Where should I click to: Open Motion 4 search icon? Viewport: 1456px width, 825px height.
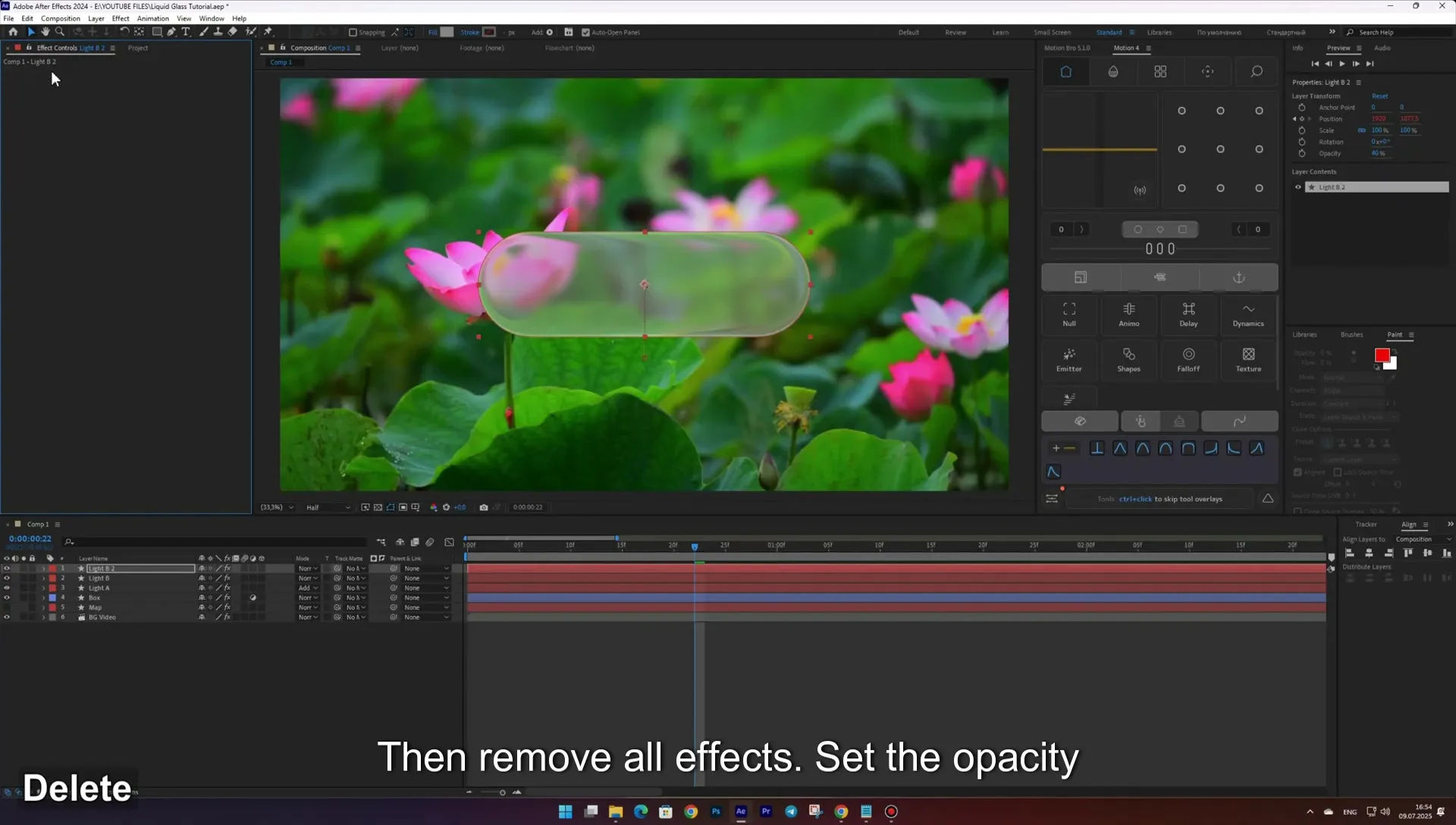pyautogui.click(x=1257, y=71)
